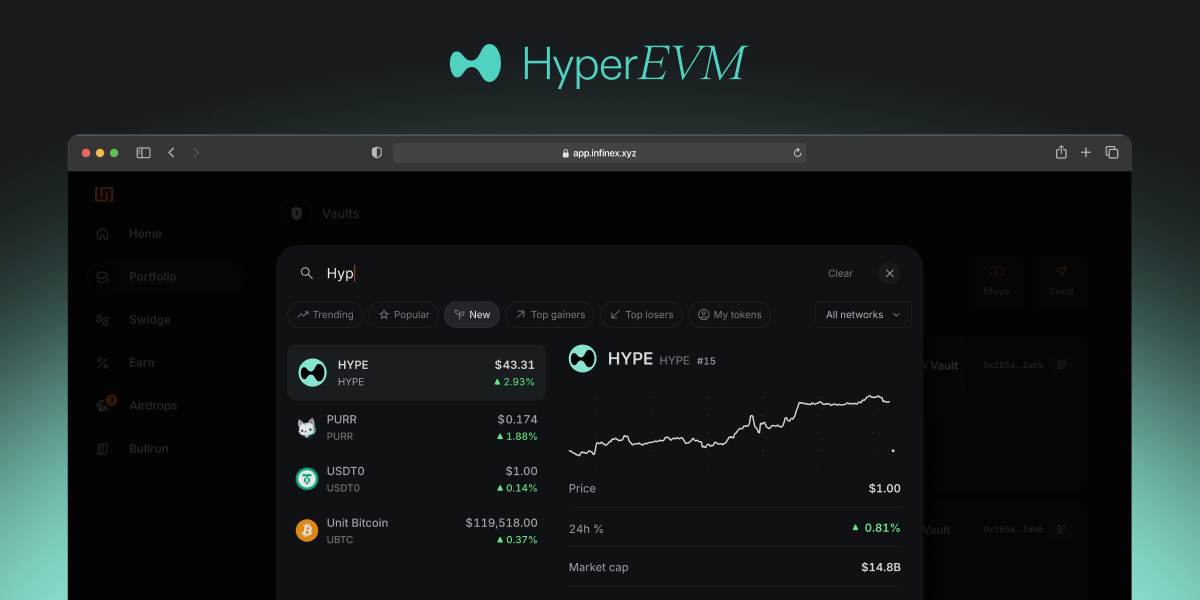The height and width of the screenshot is (600, 1200).
Task: Click the browser share icon
Action: [1061, 153]
